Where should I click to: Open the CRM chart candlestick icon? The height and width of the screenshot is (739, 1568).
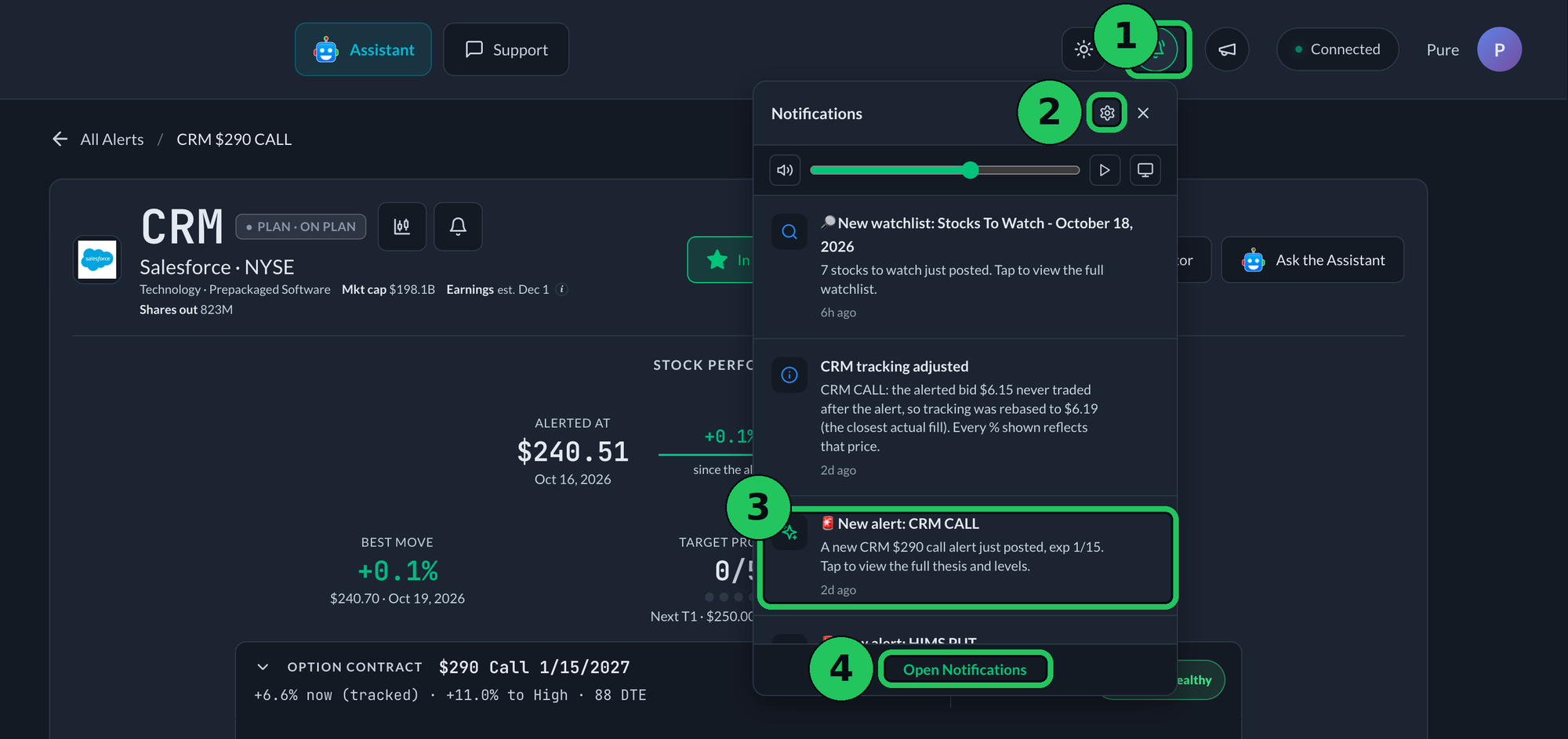click(402, 226)
